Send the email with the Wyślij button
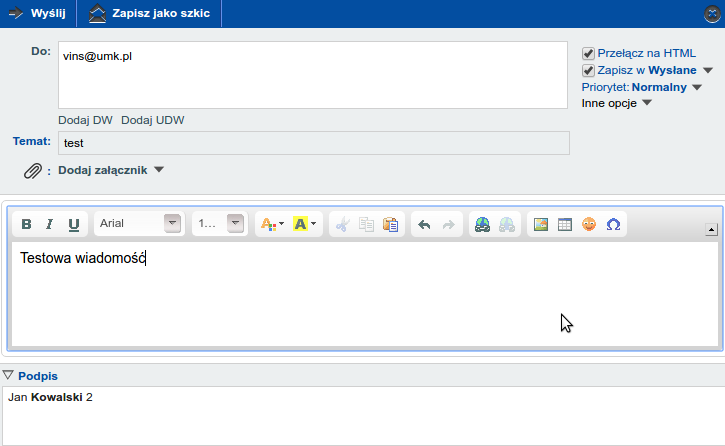Viewport: 725px width, 446px height. tap(37, 13)
